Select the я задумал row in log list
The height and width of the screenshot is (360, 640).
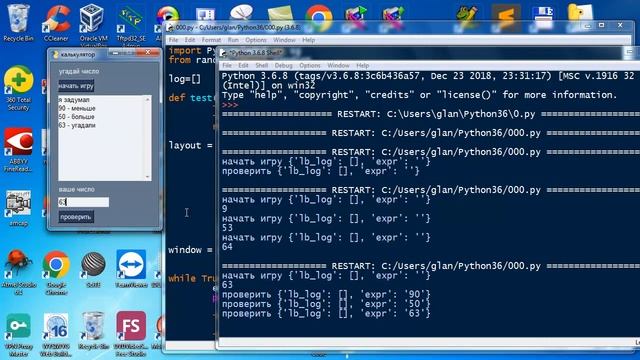tap(101, 100)
